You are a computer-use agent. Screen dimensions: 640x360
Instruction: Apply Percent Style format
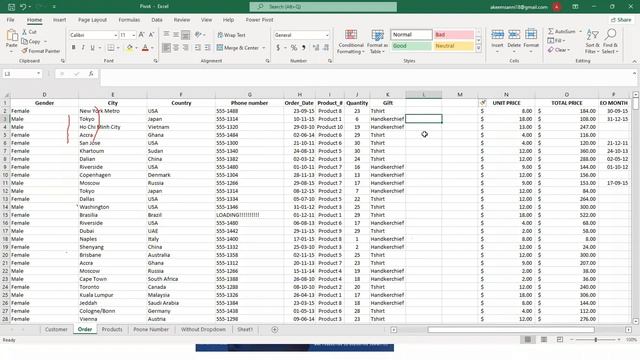tap(293, 48)
